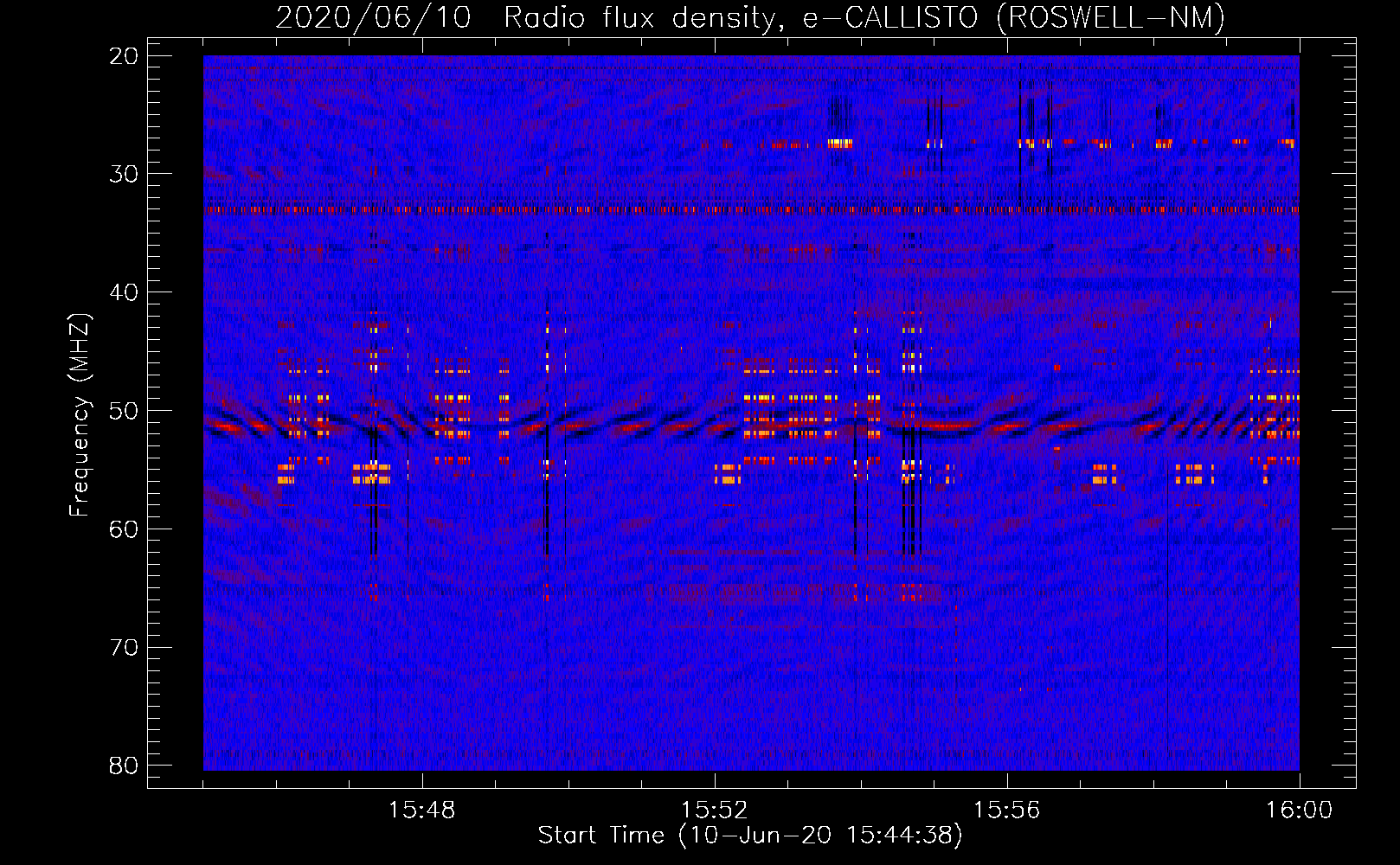Click the continuous red interference line near 33 MHz
This screenshot has width=1400, height=865.
(x=751, y=209)
